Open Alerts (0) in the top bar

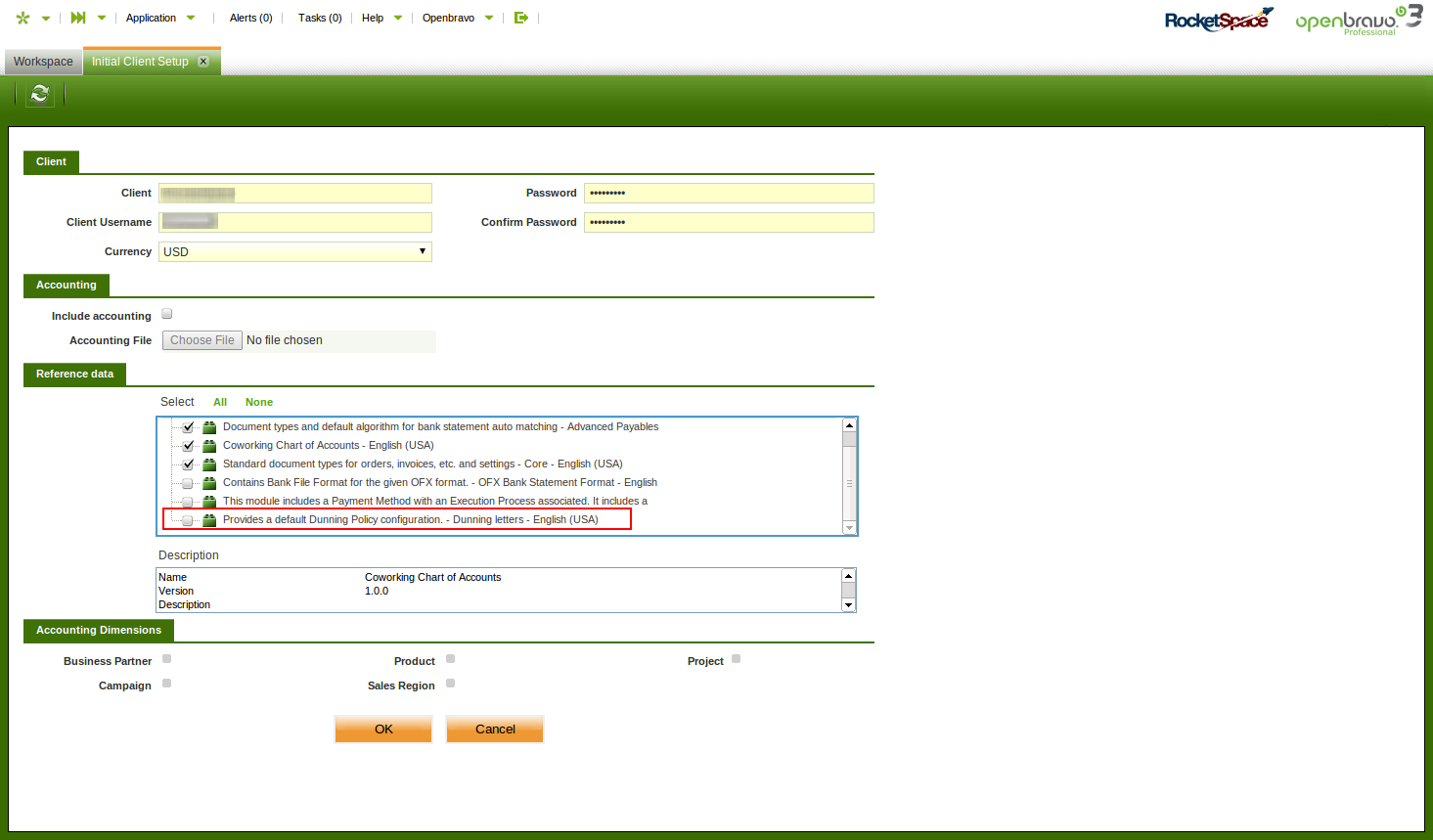pos(250,18)
